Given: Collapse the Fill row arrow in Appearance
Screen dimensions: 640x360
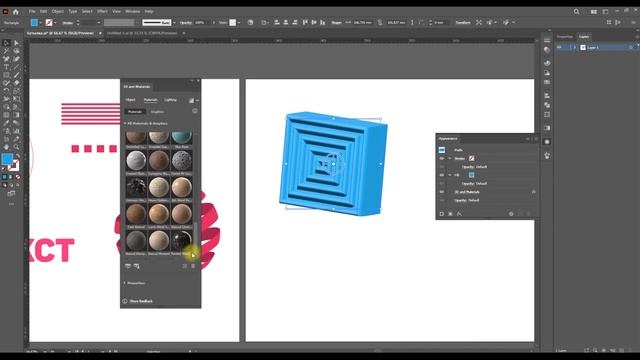Looking at the screenshot, I should [450, 175].
